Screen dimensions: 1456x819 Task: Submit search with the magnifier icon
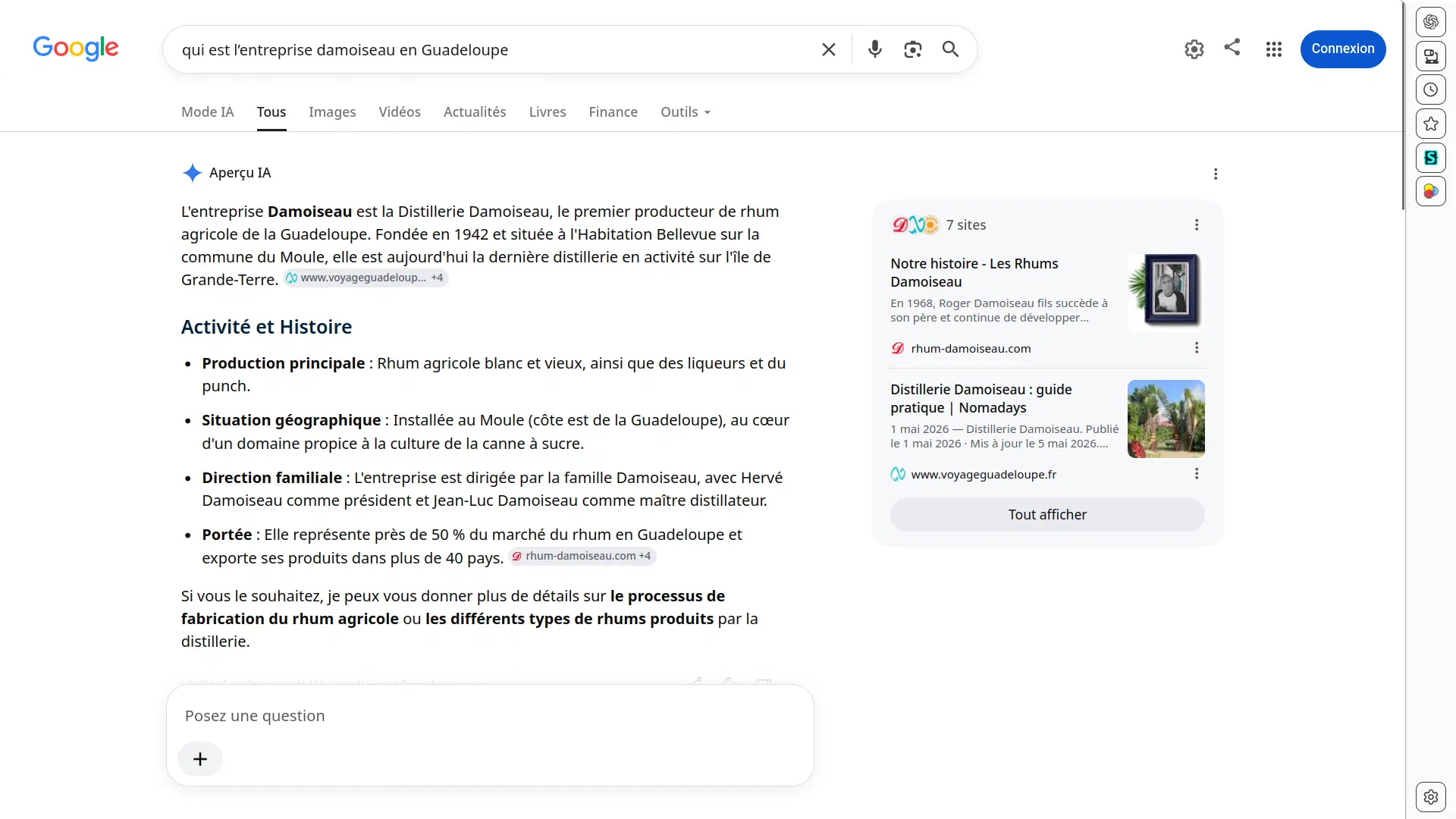pyautogui.click(x=950, y=49)
